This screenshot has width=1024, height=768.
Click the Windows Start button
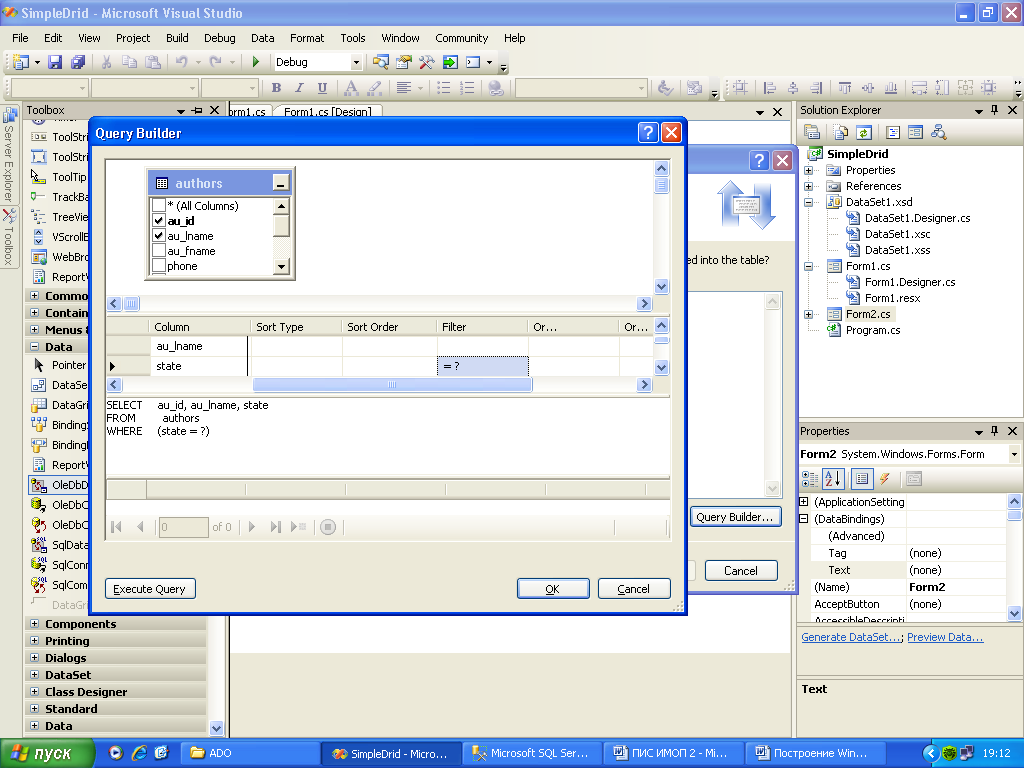pos(47,754)
